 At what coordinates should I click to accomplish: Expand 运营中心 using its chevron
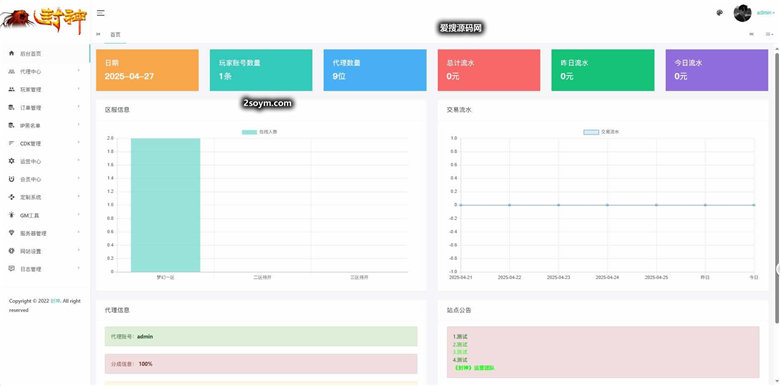[x=79, y=161]
